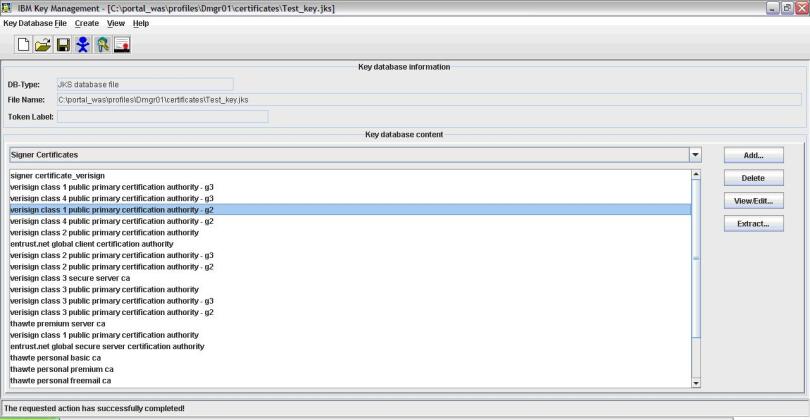This screenshot has width=810, height=420.
Task: Select 'entrust.net global secure server certification authority'
Action: pyautogui.click(x=350, y=346)
